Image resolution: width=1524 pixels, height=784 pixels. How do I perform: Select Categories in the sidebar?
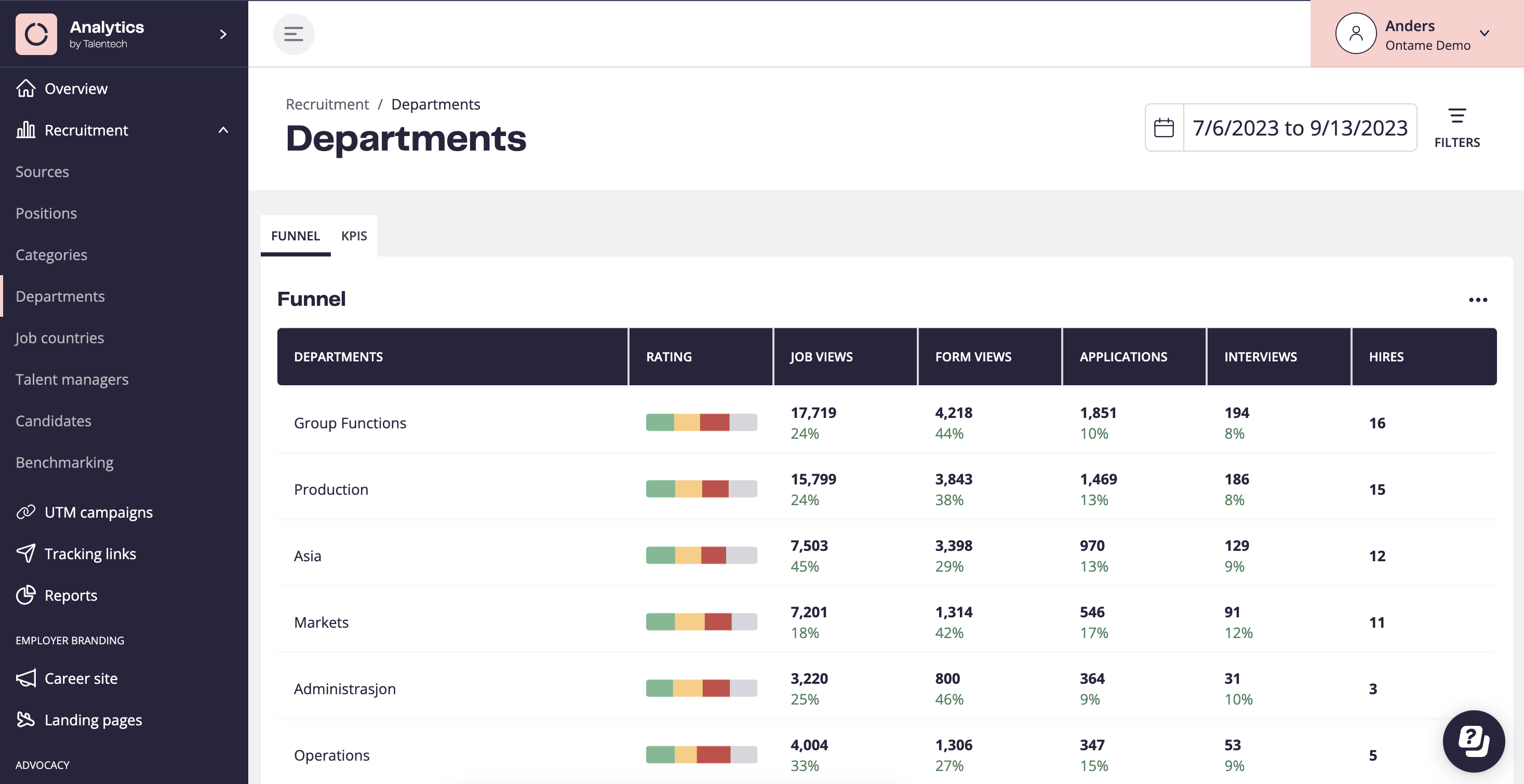point(51,255)
